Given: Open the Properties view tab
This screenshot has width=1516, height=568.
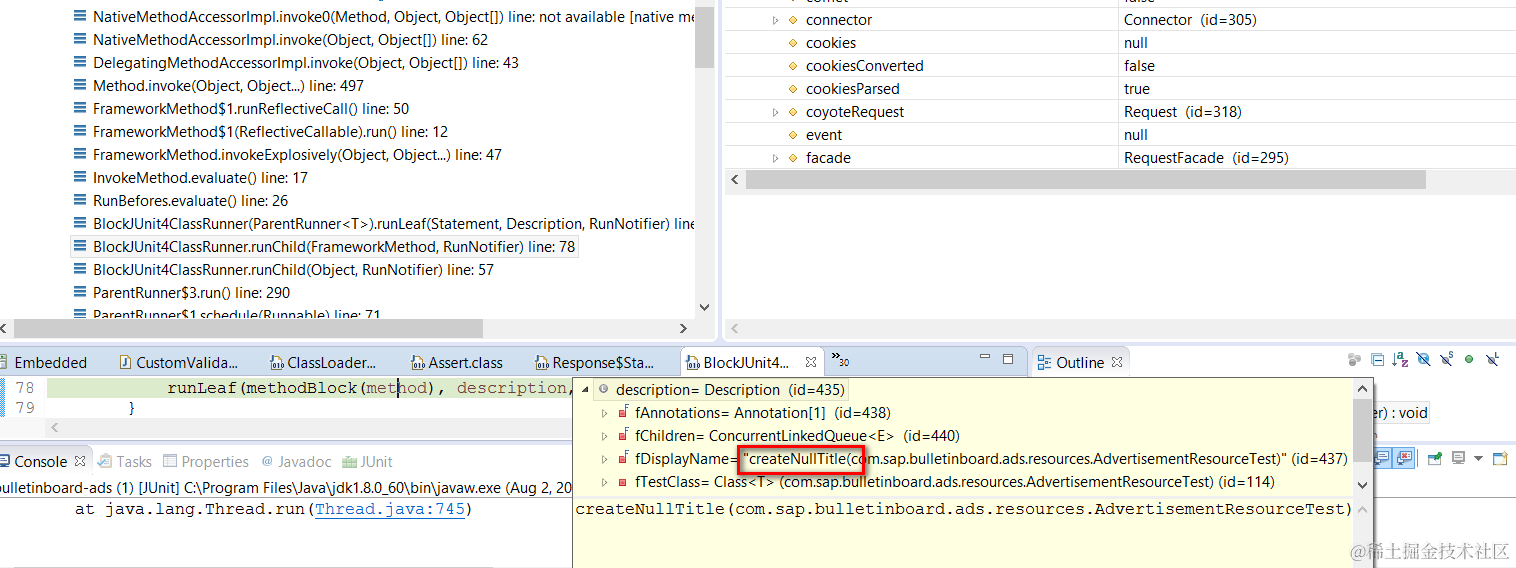Looking at the screenshot, I should [x=206, y=462].
